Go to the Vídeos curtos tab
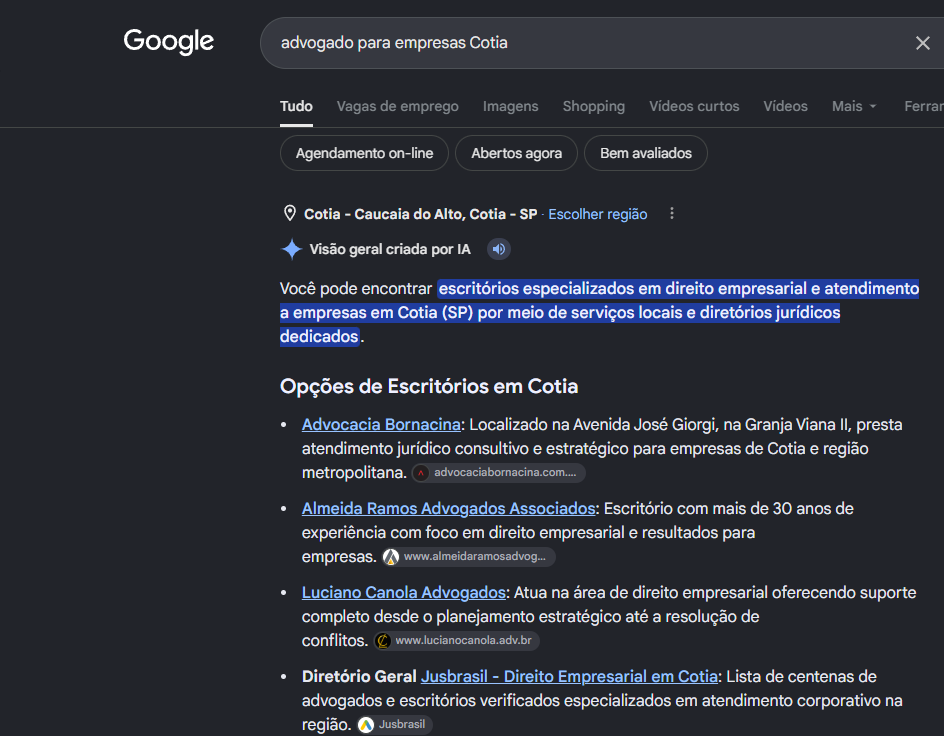The height and width of the screenshot is (736, 944). pyautogui.click(x=694, y=107)
